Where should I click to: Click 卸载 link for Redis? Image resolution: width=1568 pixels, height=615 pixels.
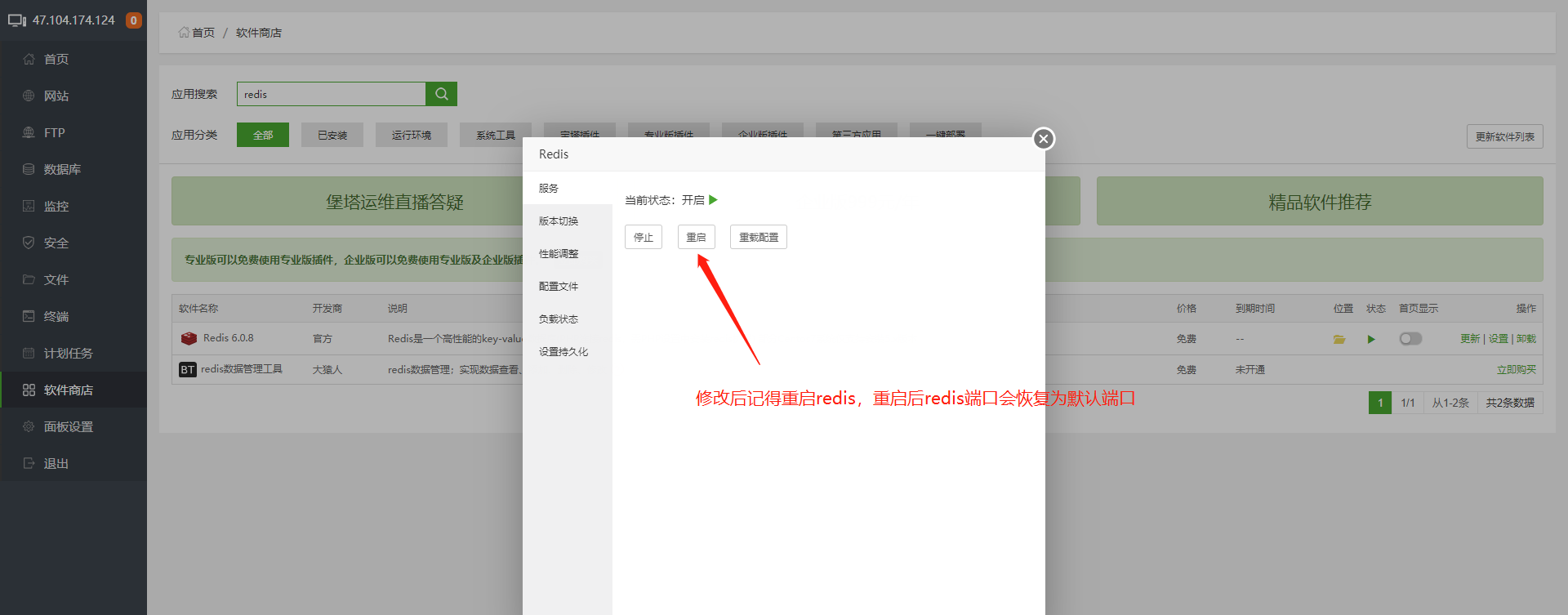pyautogui.click(x=1526, y=339)
